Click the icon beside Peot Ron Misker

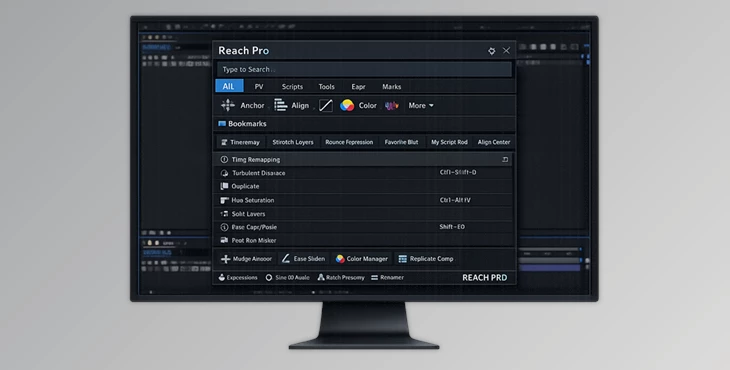[224, 240]
